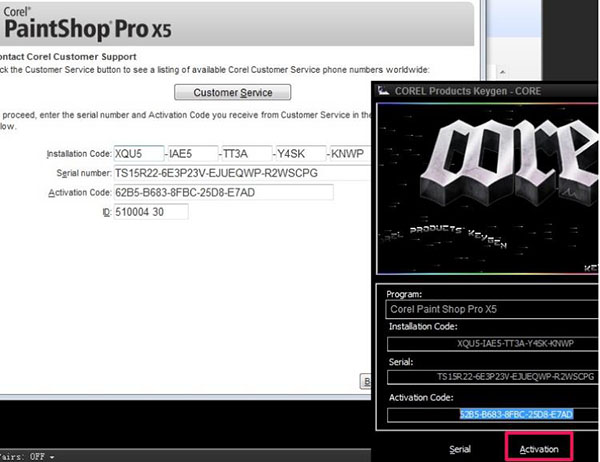The image size is (600, 462).
Task: Click the keygen Installation Code field
Action: [493, 344]
